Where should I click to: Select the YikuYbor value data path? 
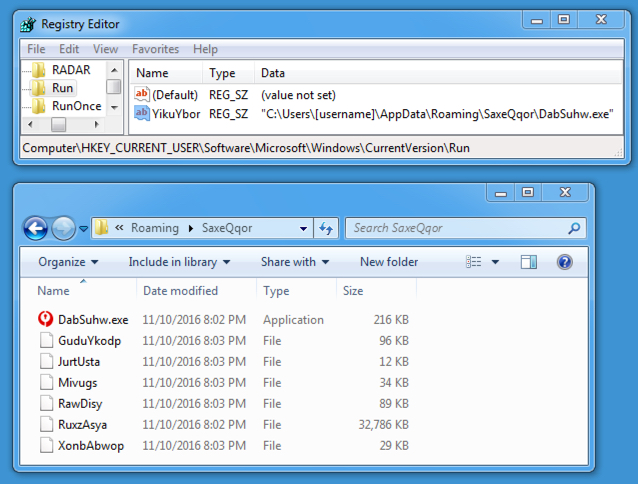coord(437,114)
